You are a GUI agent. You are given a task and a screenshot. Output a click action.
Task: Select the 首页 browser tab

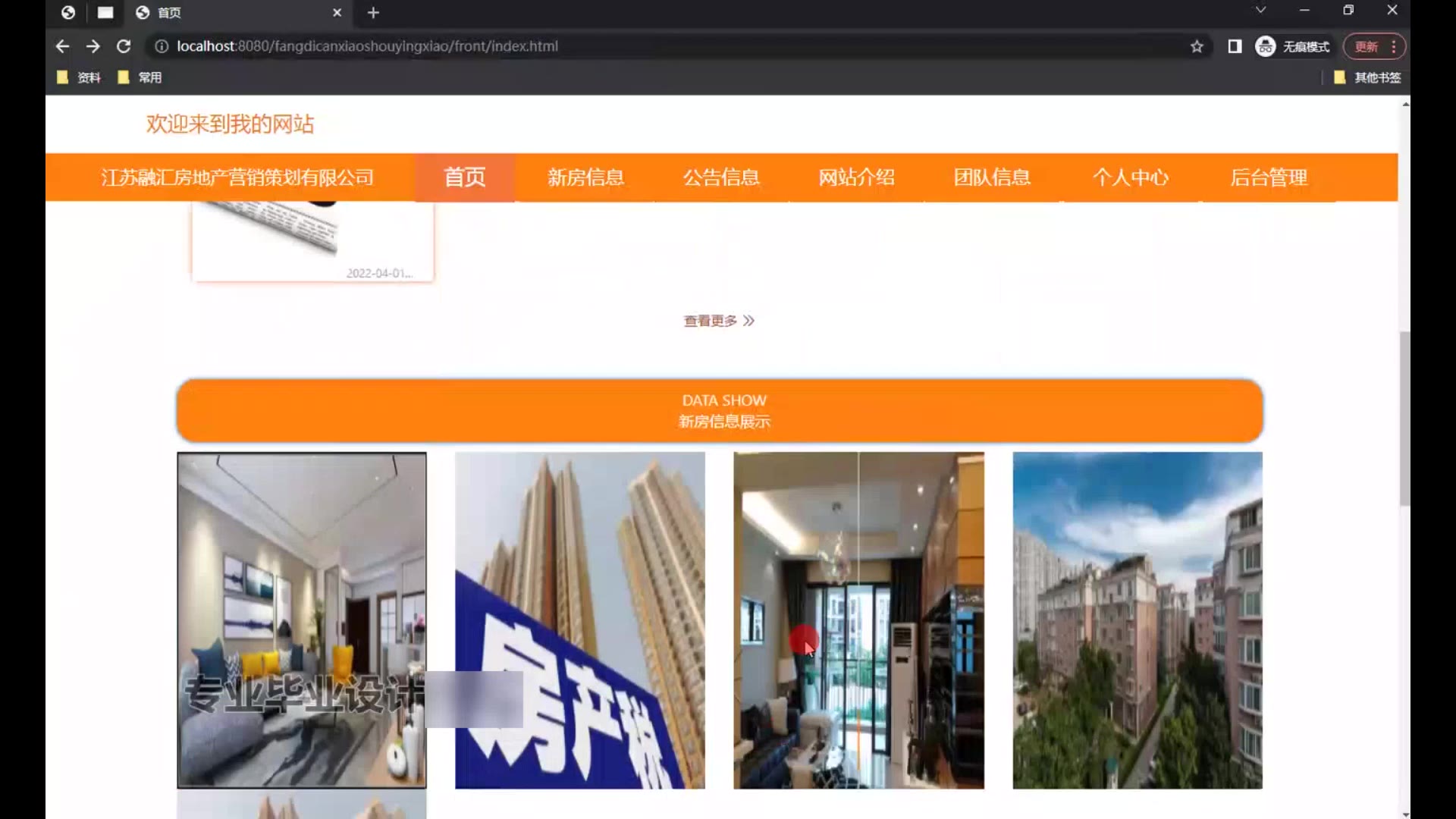coord(239,13)
